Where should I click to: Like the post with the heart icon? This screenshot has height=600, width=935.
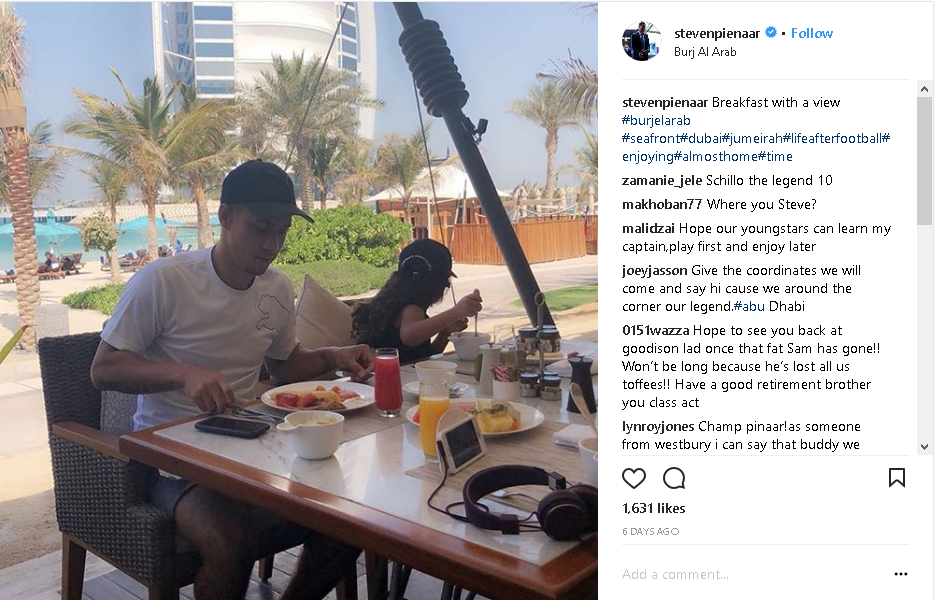point(634,478)
